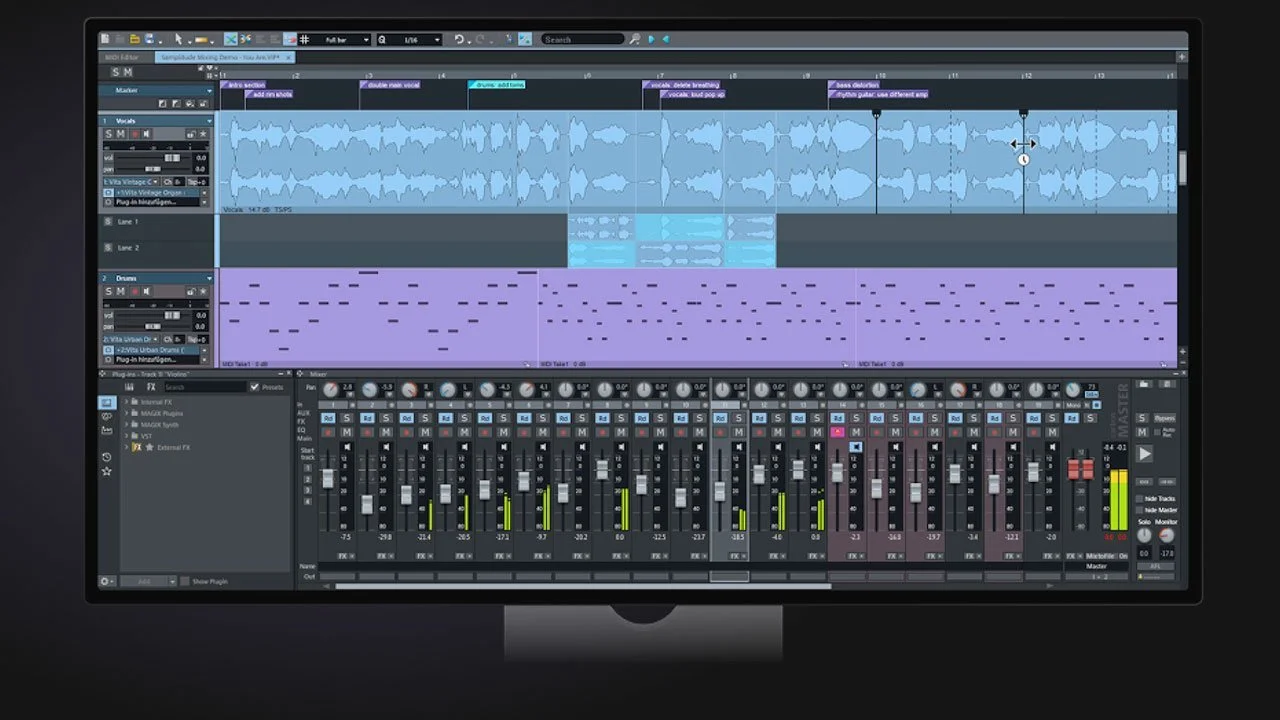Adjust the Drums track vol slider
Viewport: 1280px width, 720px height.
(172, 315)
